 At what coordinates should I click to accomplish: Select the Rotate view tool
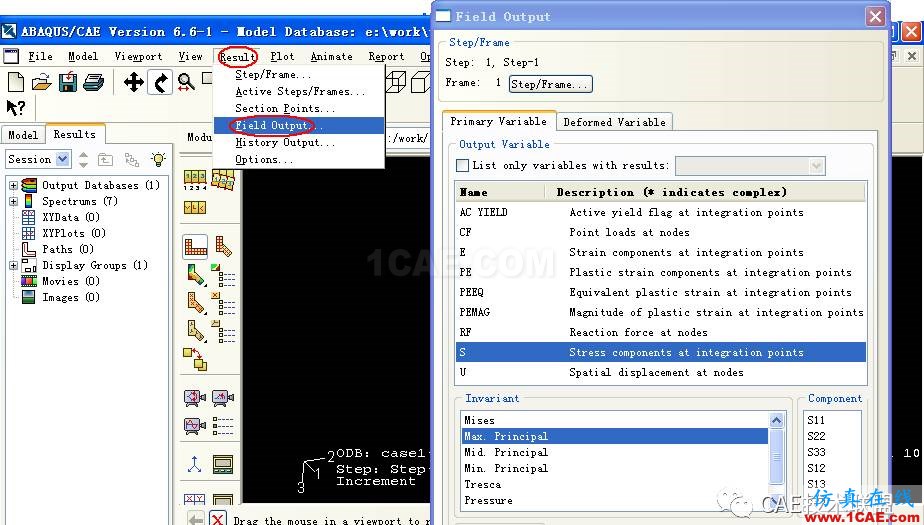point(160,82)
